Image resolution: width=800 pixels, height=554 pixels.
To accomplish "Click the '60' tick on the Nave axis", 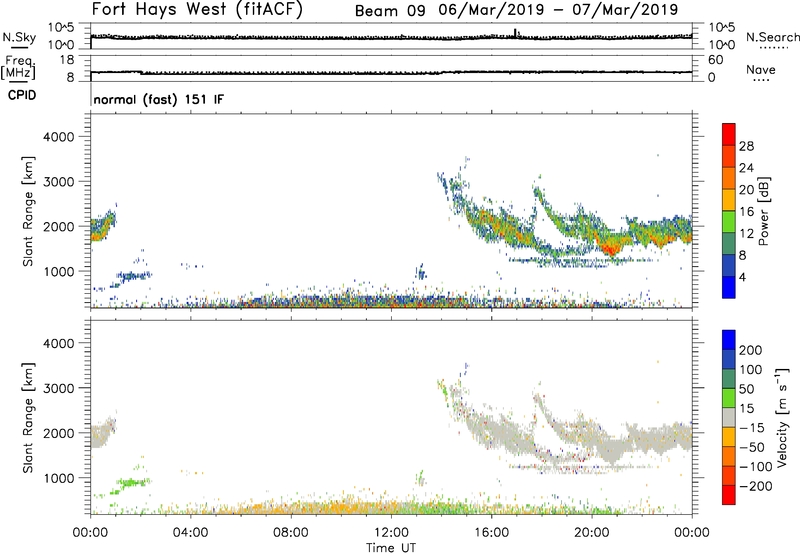I will pyautogui.click(x=715, y=60).
